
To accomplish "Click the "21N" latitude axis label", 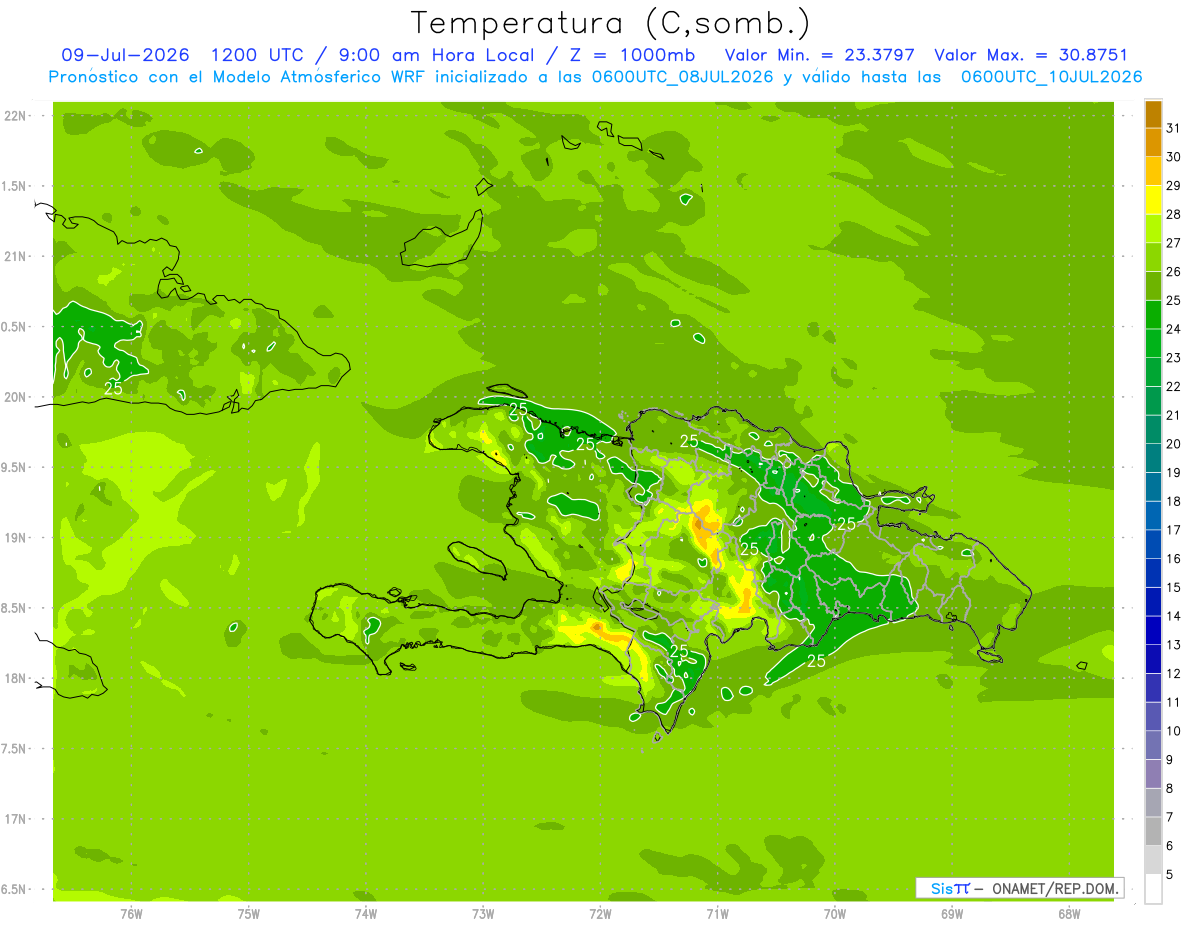I will click(15, 256).
